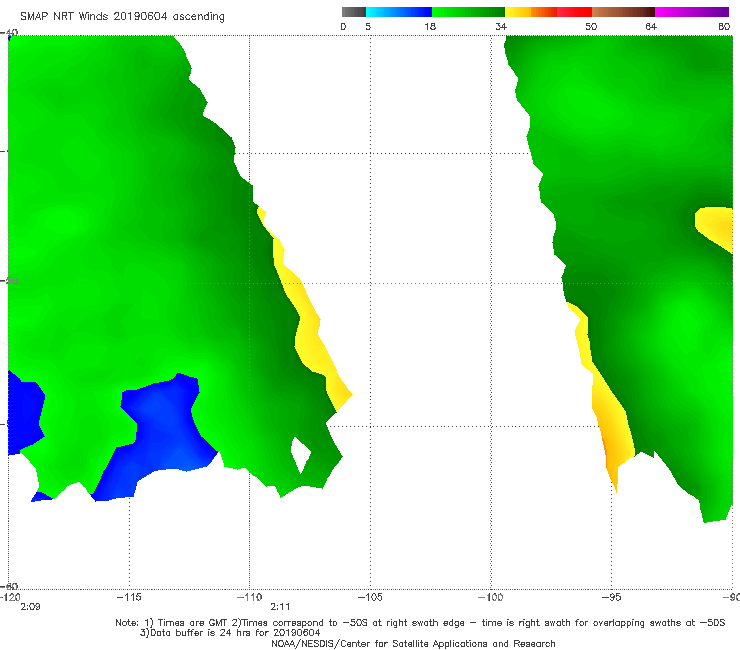Image resolution: width=740 pixels, height=650 pixels.
Task: Click the longitude label '-100'
Action: pyautogui.click(x=491, y=597)
